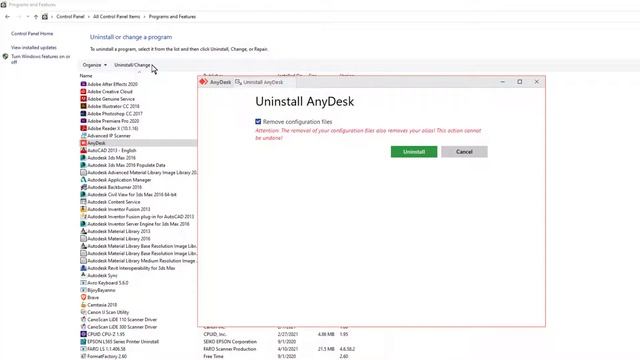Click Programs and Features breadcrumb

[x=172, y=17]
